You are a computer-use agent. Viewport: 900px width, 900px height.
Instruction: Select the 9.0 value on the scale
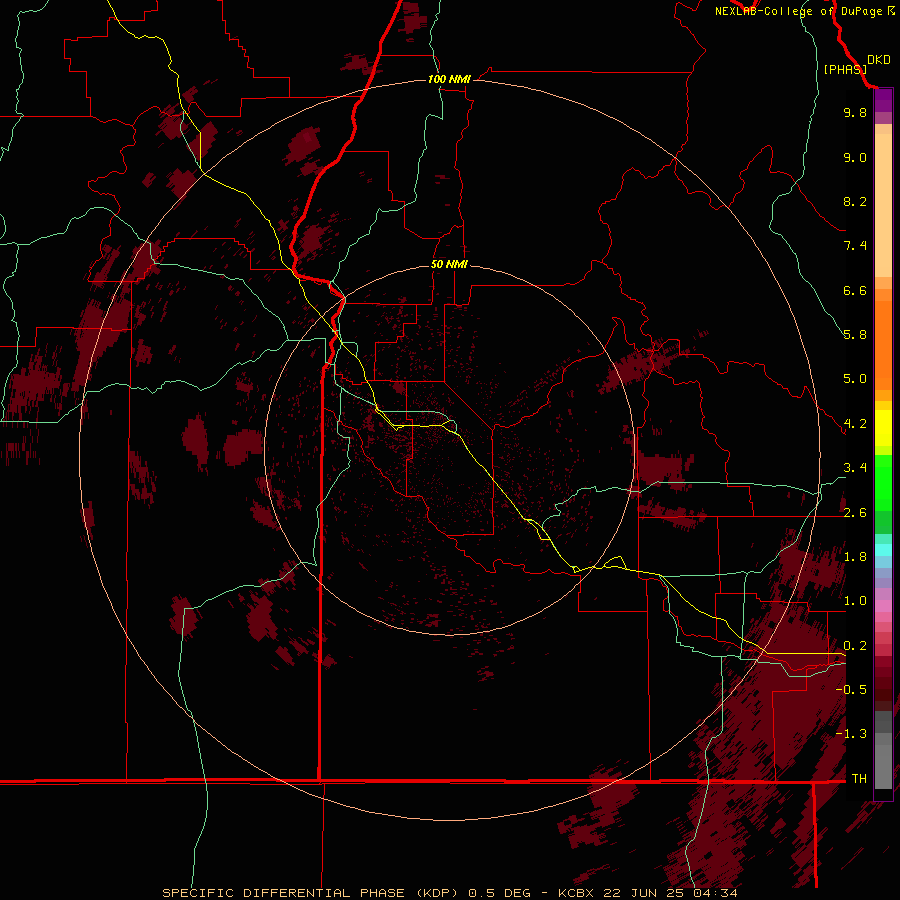tap(855, 157)
